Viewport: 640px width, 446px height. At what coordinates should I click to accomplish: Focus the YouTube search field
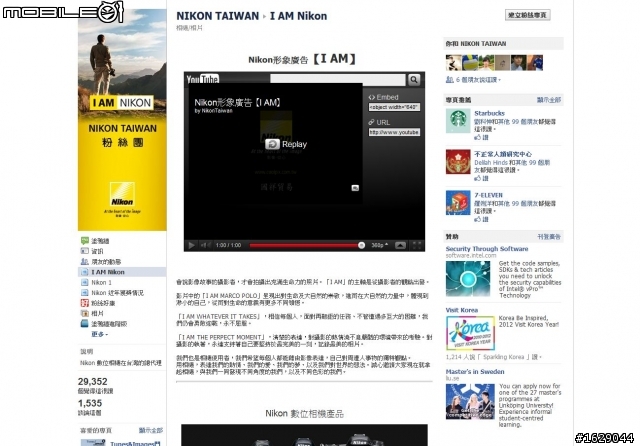click(338, 80)
